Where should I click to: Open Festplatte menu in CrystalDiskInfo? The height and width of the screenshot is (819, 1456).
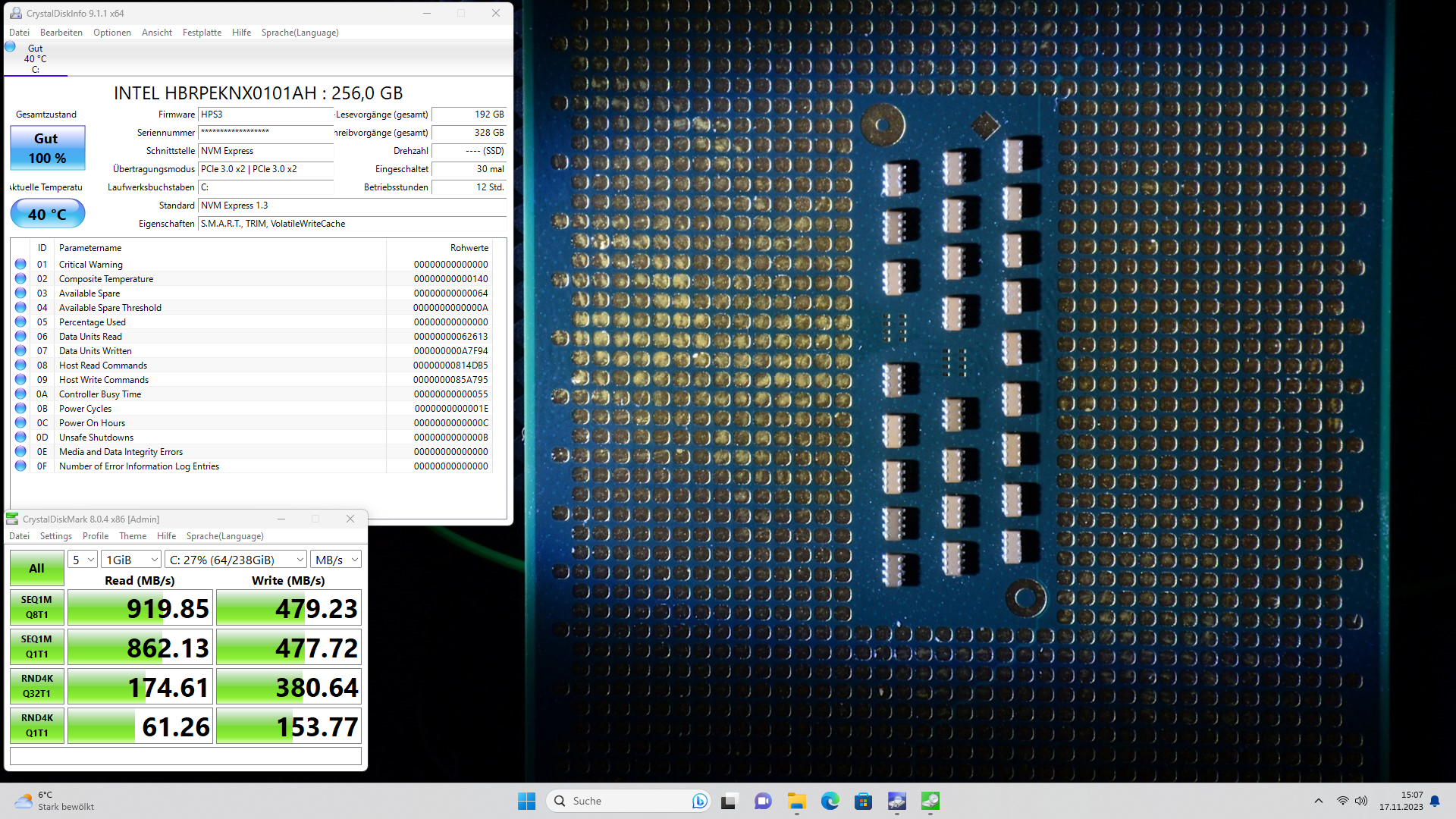tap(202, 33)
